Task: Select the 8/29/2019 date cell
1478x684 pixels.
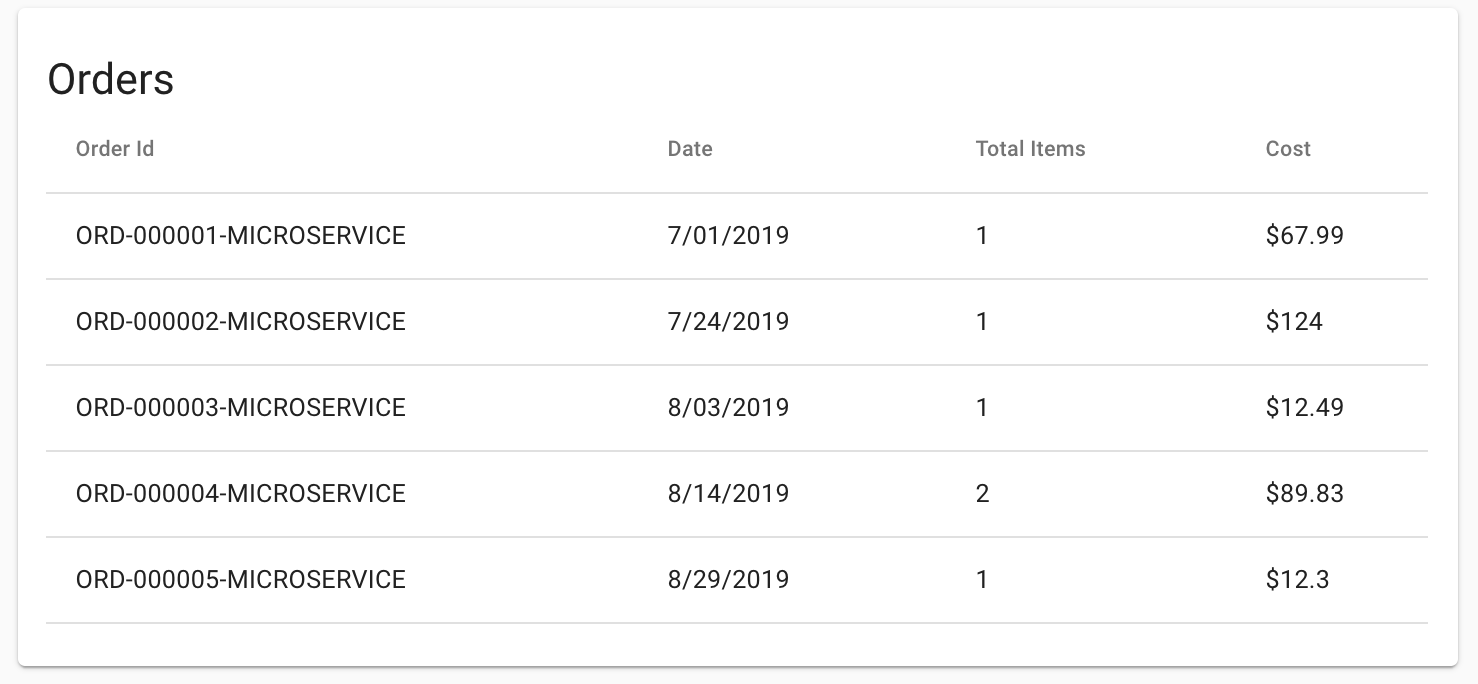Action: [728, 580]
